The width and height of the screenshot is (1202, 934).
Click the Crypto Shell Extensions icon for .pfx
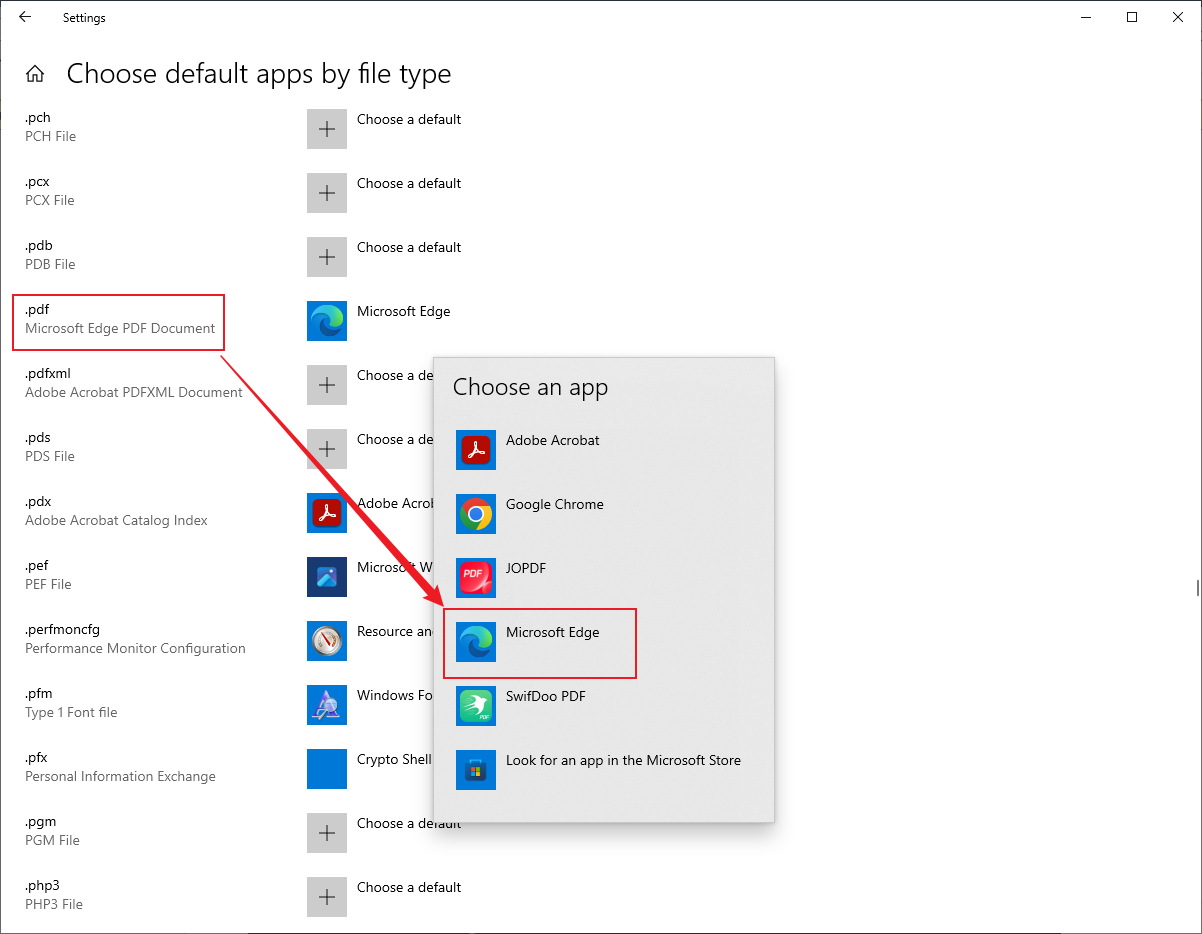327,769
